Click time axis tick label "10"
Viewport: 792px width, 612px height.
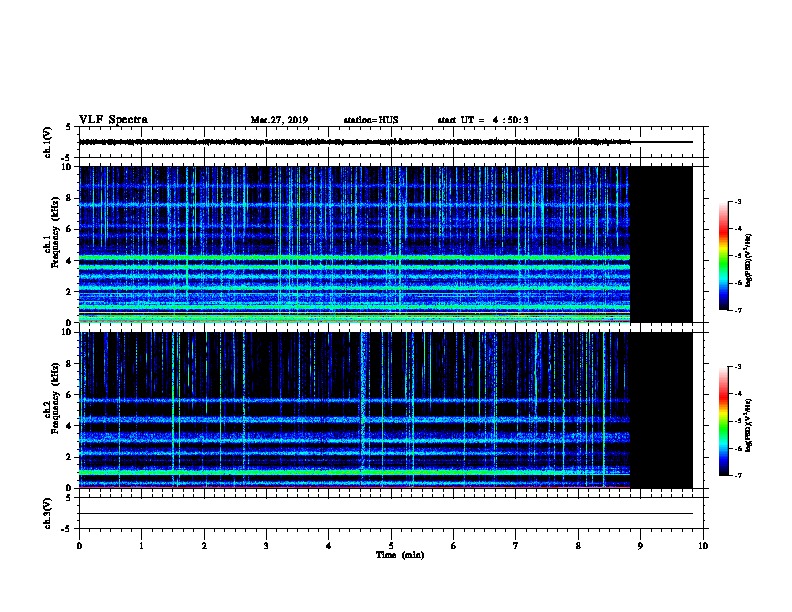pyautogui.click(x=703, y=545)
